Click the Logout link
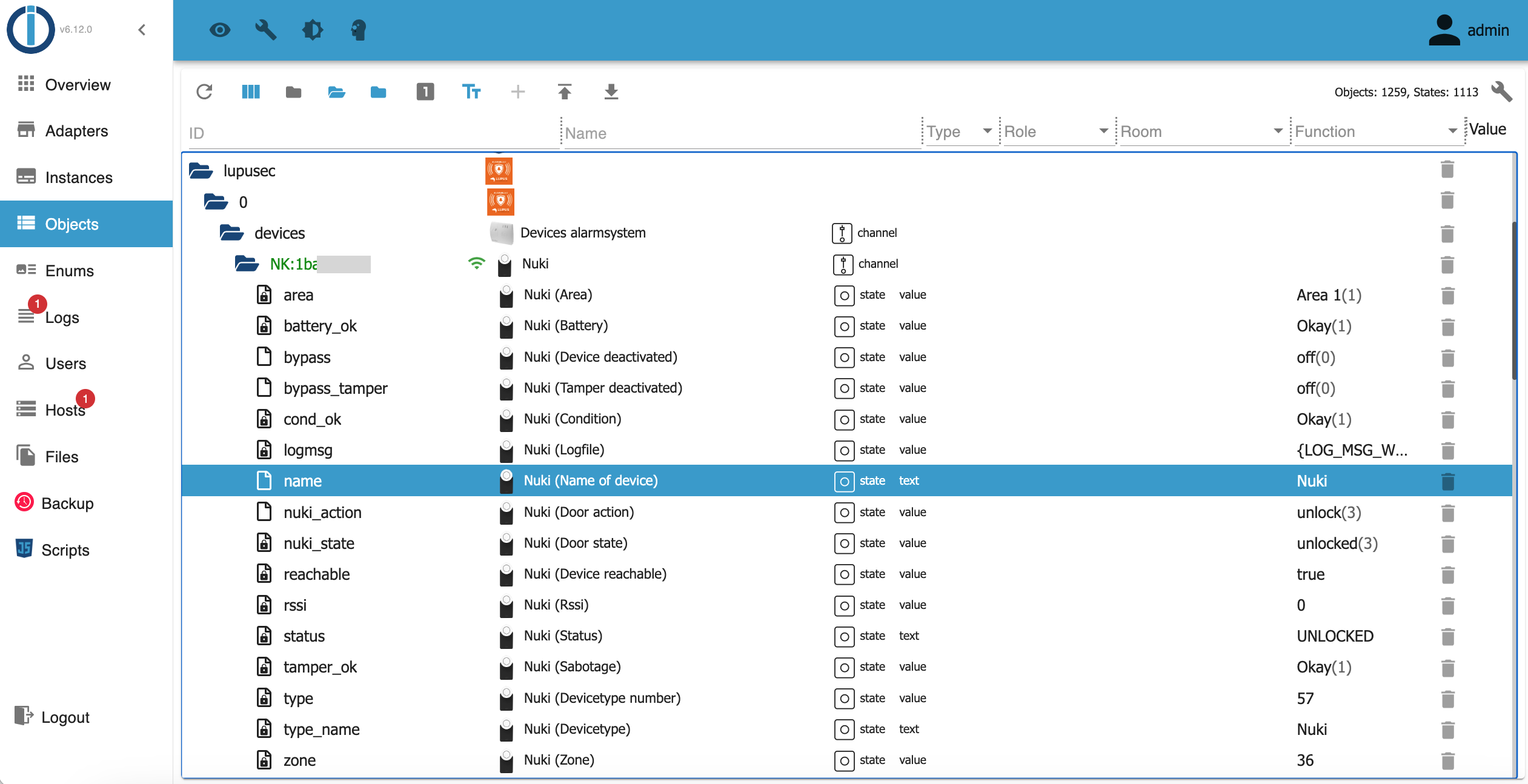This screenshot has height=784, width=1528. coord(65,717)
